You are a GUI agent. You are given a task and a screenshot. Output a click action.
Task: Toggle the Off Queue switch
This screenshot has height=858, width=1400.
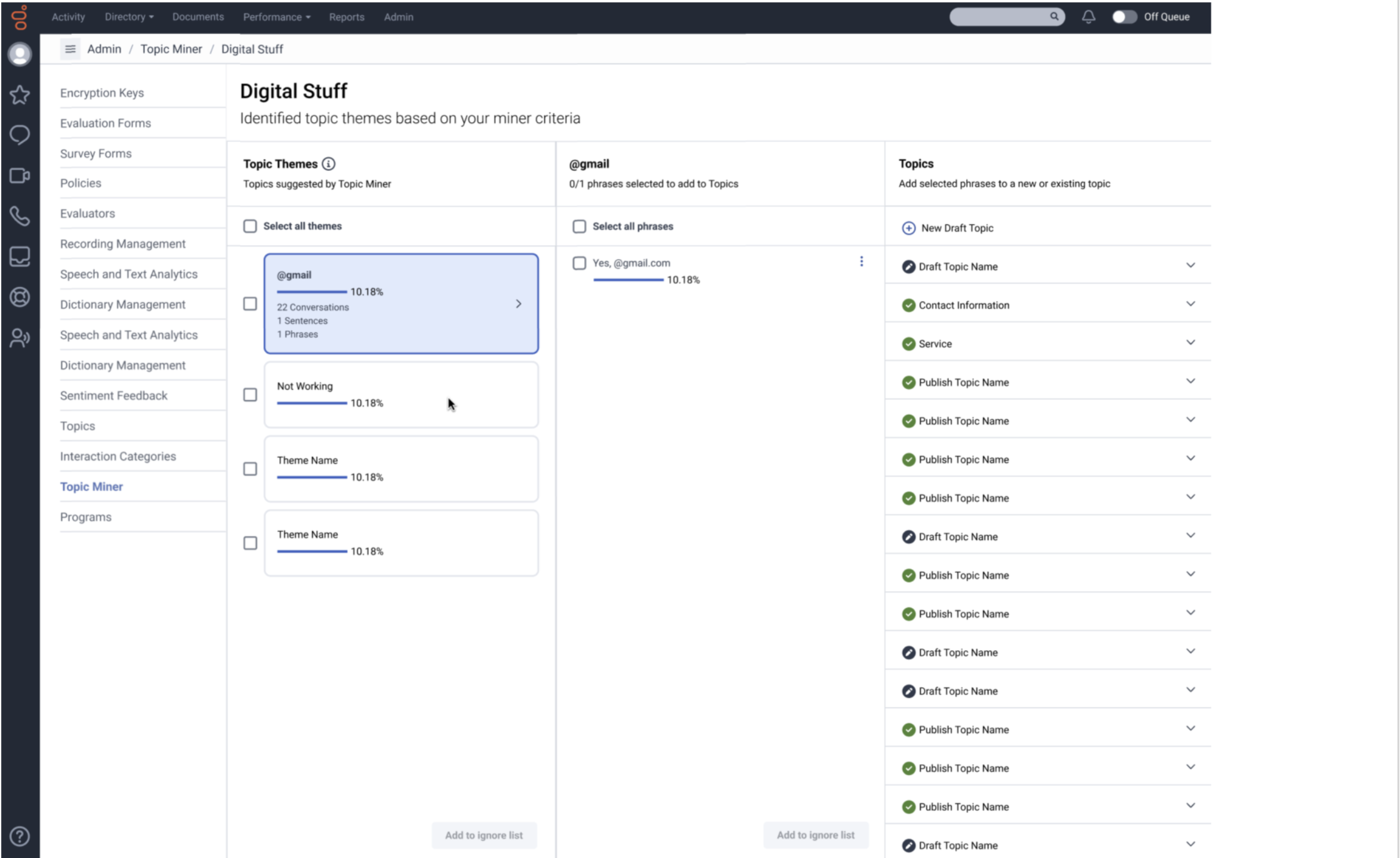click(1124, 17)
